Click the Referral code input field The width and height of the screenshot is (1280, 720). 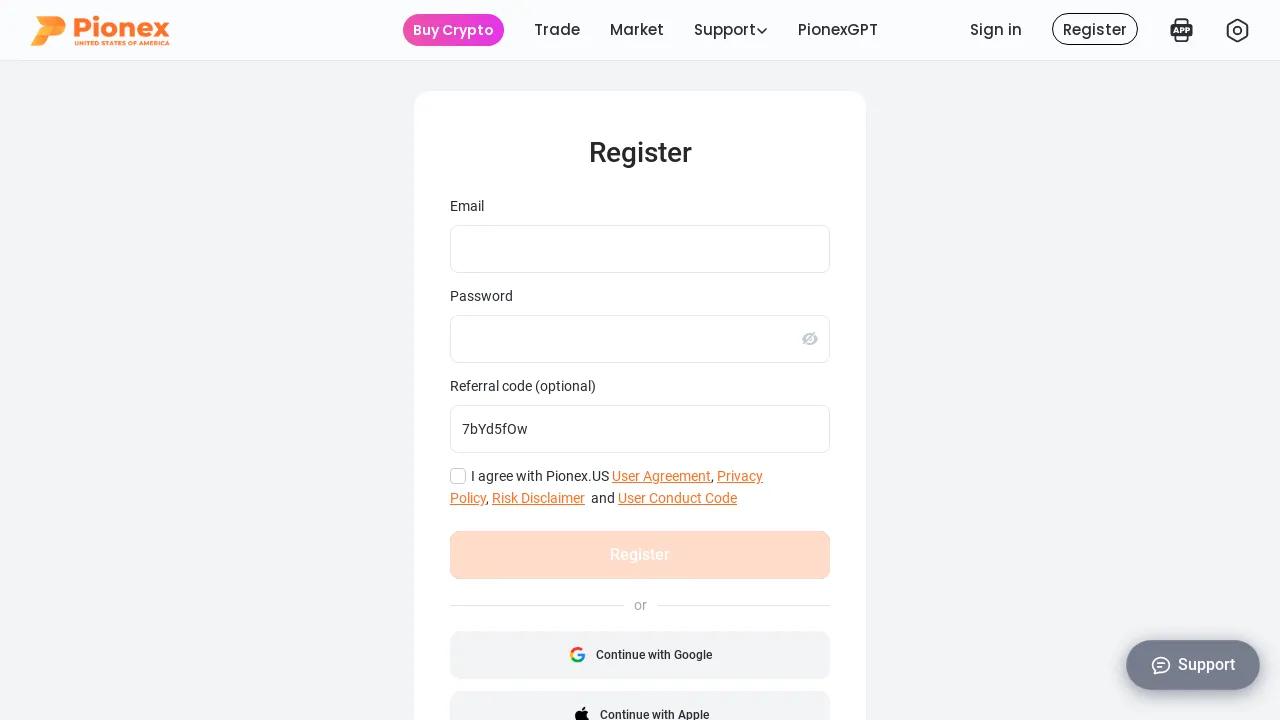tap(640, 429)
